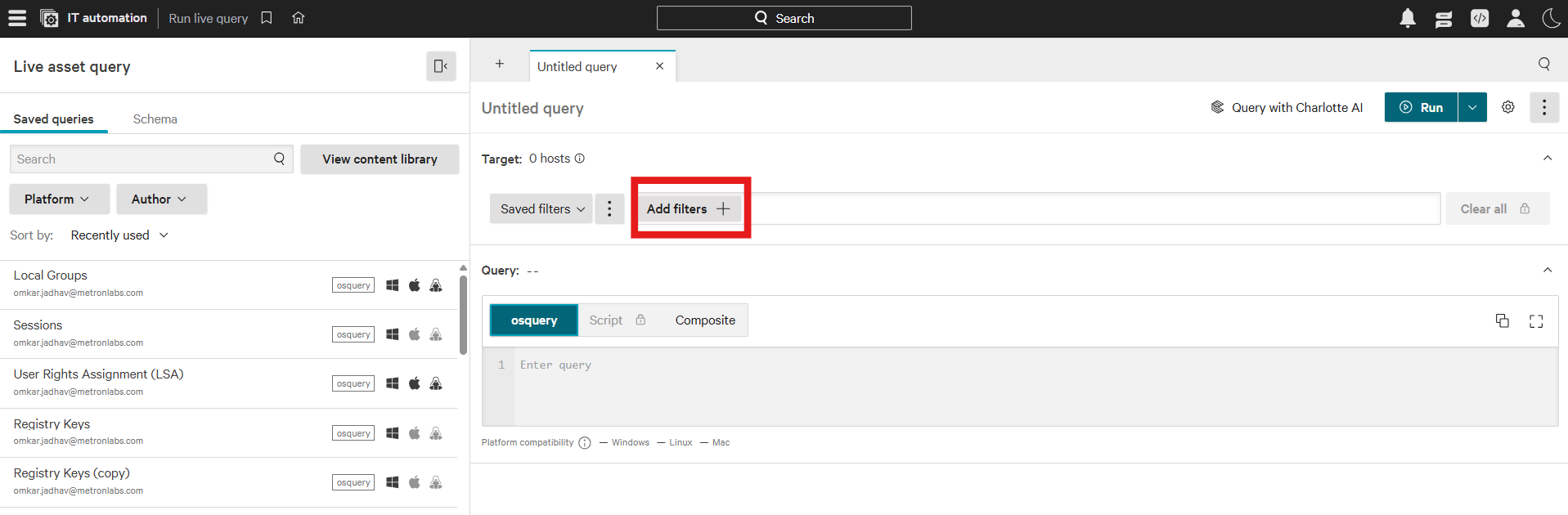Click osquery tag on Sessions row
Image resolution: width=1568 pixels, height=515 pixels.
pos(353,334)
